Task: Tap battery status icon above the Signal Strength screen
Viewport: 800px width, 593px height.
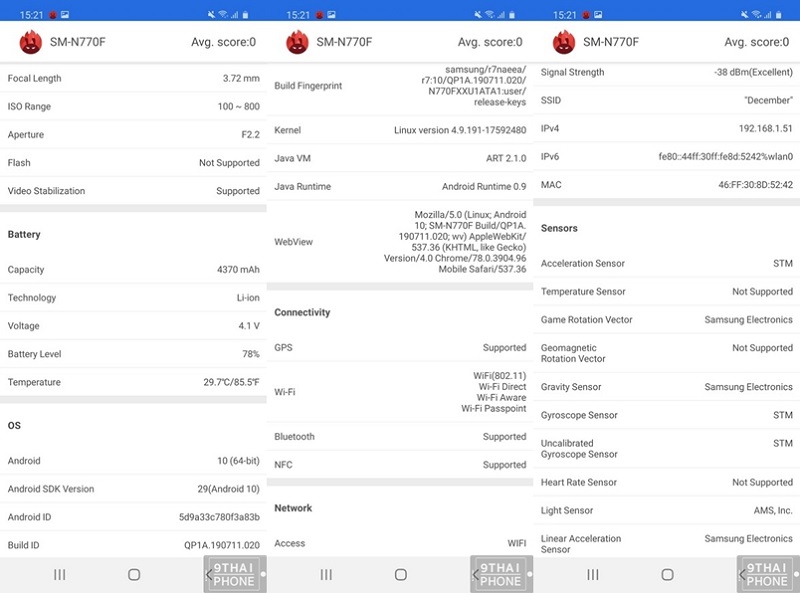Action: click(779, 15)
